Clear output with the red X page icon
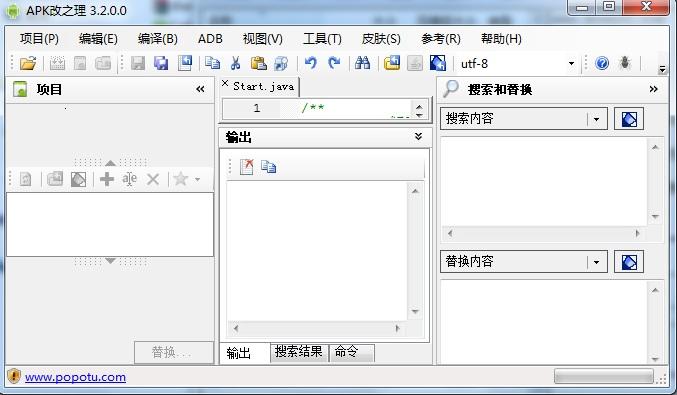This screenshot has width=677, height=395. coord(247,167)
